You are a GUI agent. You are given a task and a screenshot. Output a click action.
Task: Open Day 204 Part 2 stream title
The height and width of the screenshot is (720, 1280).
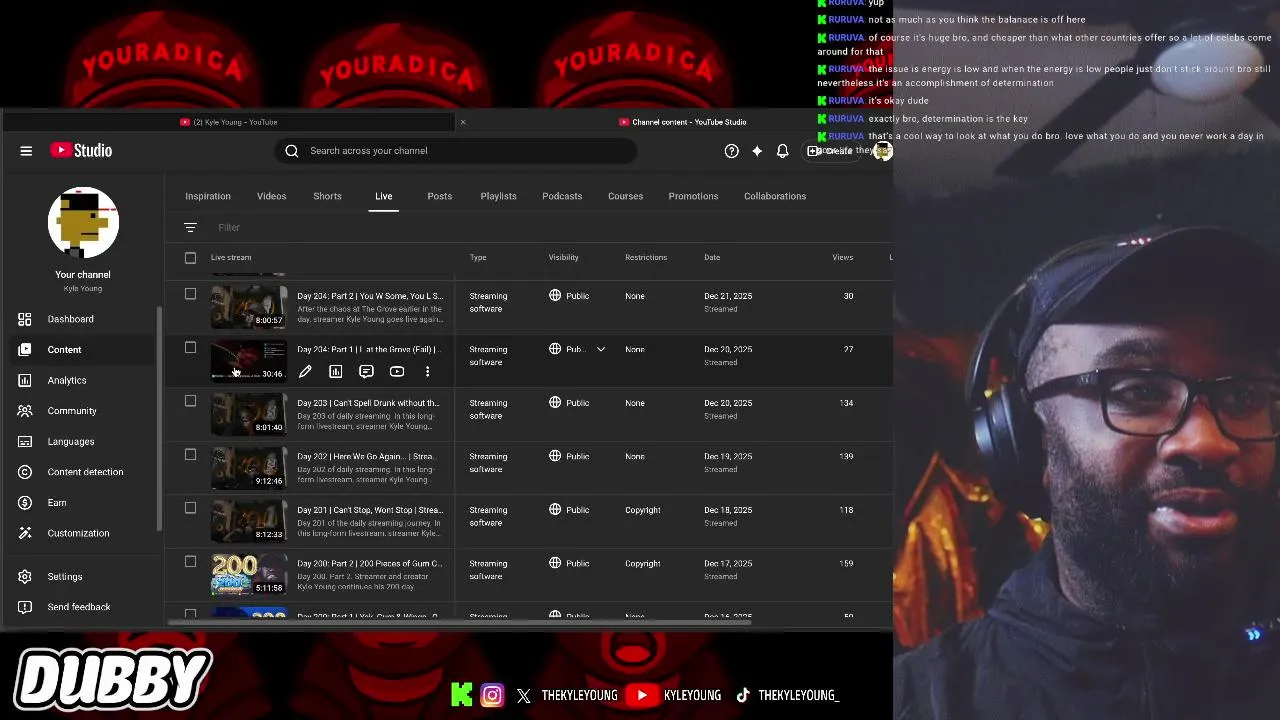pyautogui.click(x=370, y=296)
